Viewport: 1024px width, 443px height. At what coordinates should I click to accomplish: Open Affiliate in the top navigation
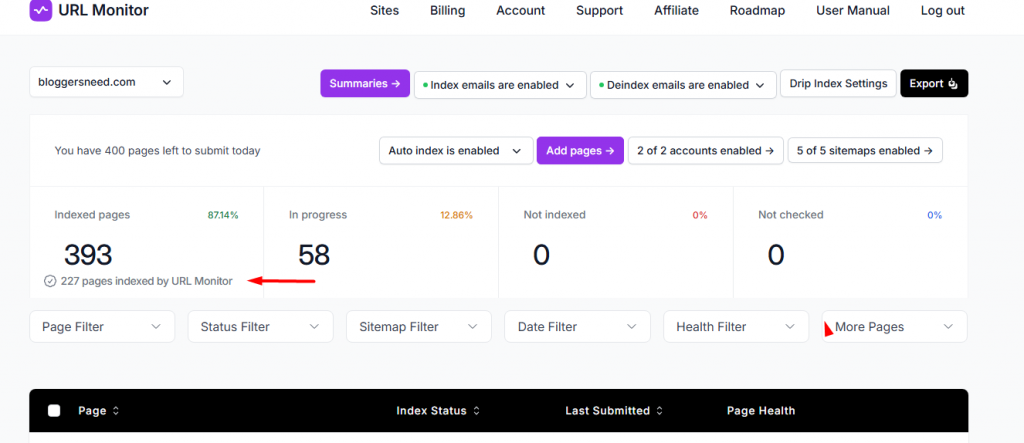click(x=677, y=10)
